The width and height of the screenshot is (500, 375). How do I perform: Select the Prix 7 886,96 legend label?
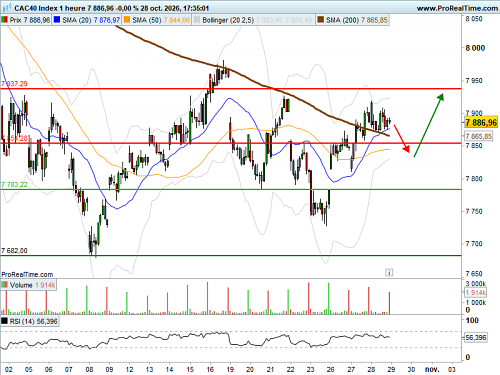30,20
